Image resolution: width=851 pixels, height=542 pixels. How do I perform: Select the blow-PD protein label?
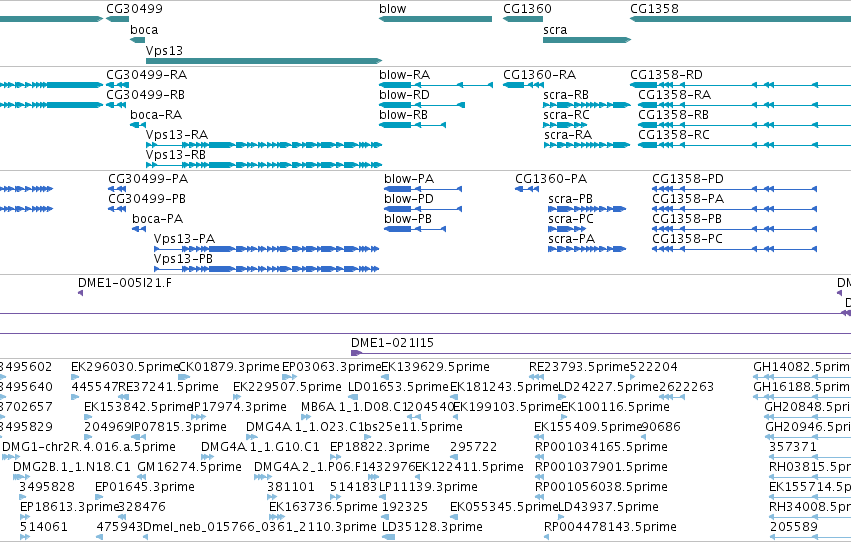pos(409,199)
